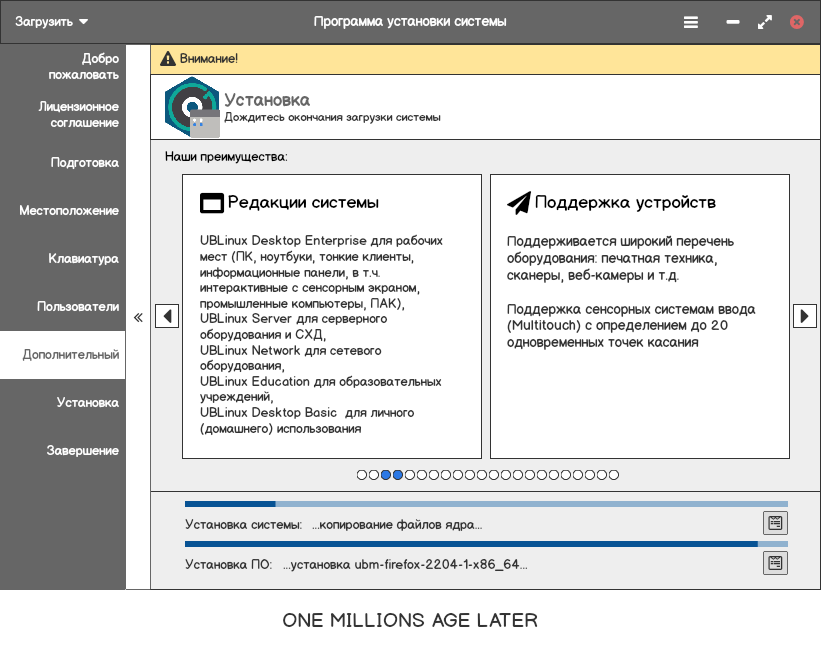Go to the Лицензионное соглашение step
Viewport: 821px width, 649px height.
78,115
